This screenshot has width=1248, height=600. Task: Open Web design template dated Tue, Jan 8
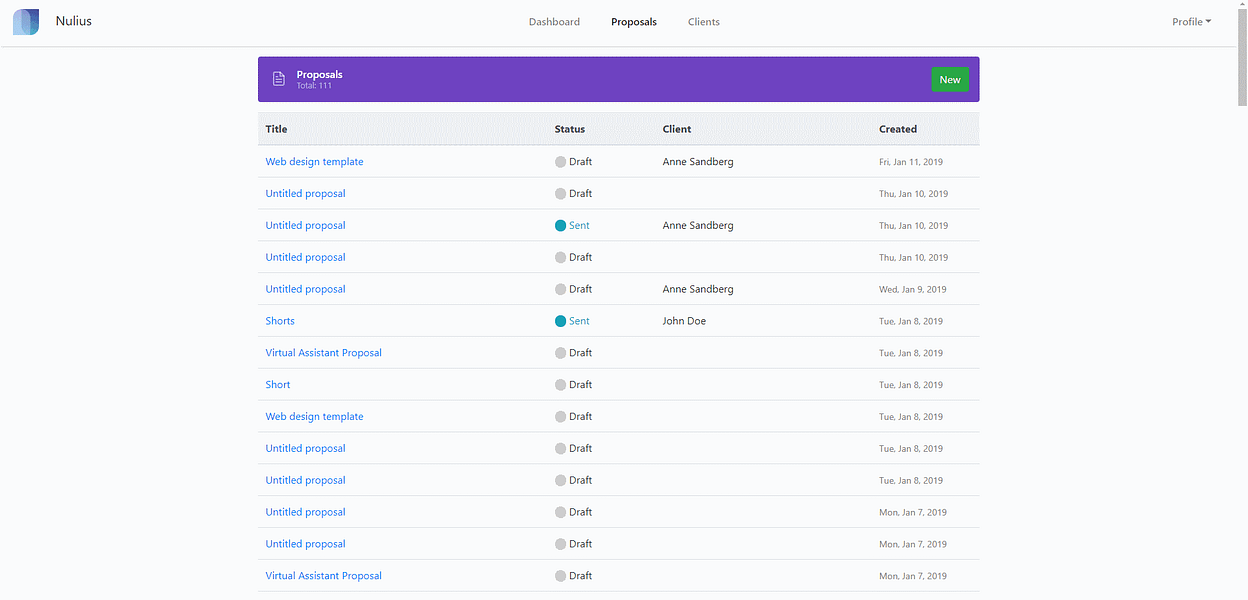[314, 417]
